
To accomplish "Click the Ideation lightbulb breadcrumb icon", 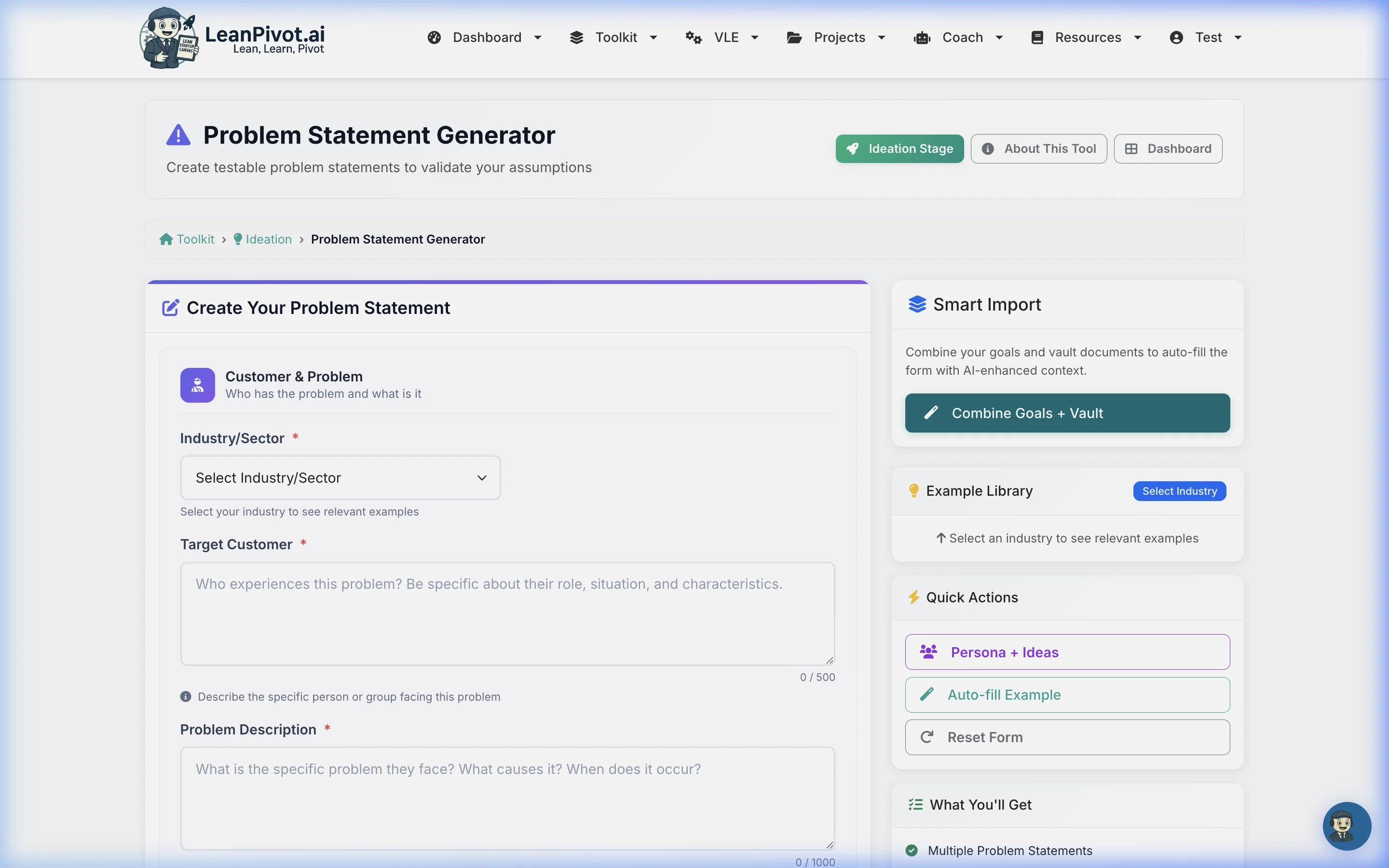I will pos(238,239).
